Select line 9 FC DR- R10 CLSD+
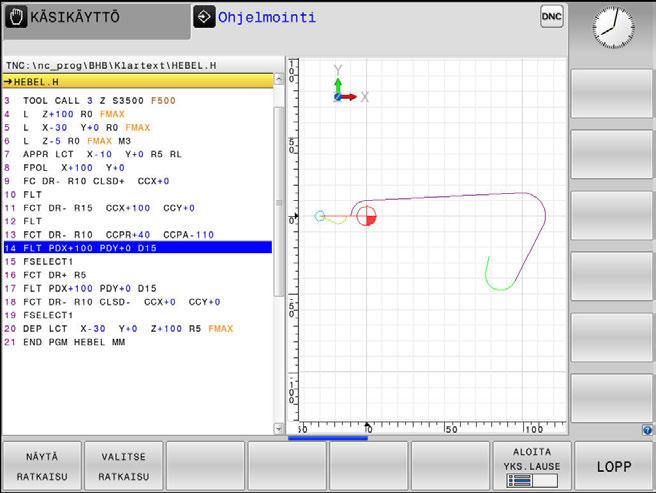 (138, 181)
